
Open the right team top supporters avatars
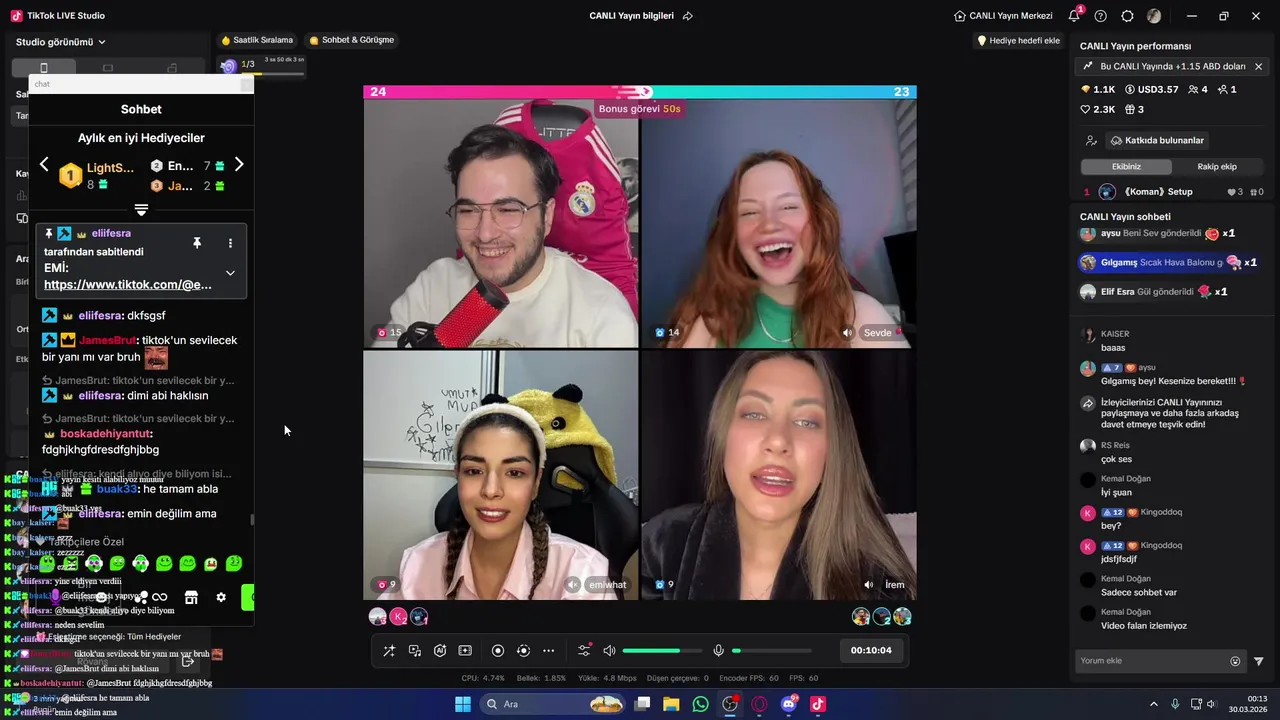(x=882, y=616)
